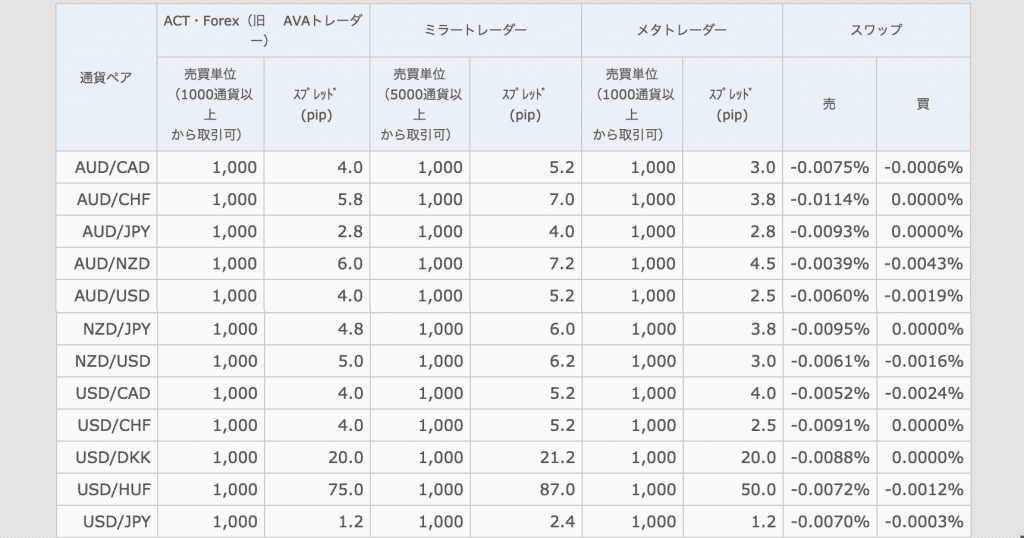Click the ミラートレーダー column group header
Screen dimensions: 1024x538
coord(475,30)
